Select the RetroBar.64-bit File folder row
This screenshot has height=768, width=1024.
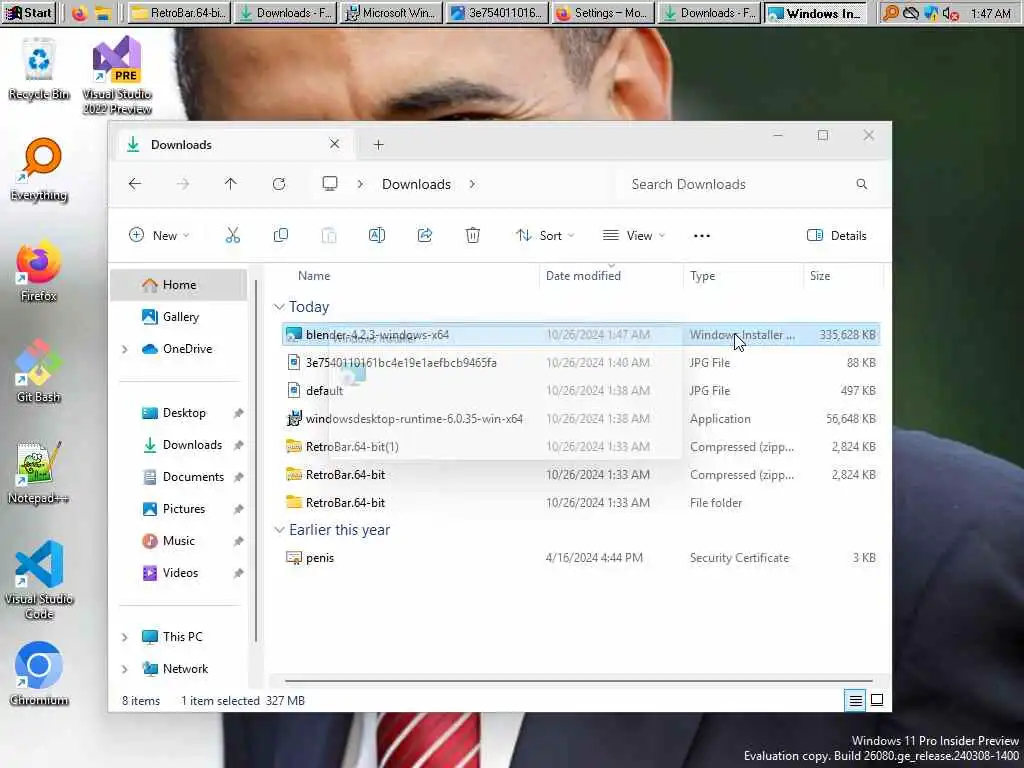coord(581,503)
